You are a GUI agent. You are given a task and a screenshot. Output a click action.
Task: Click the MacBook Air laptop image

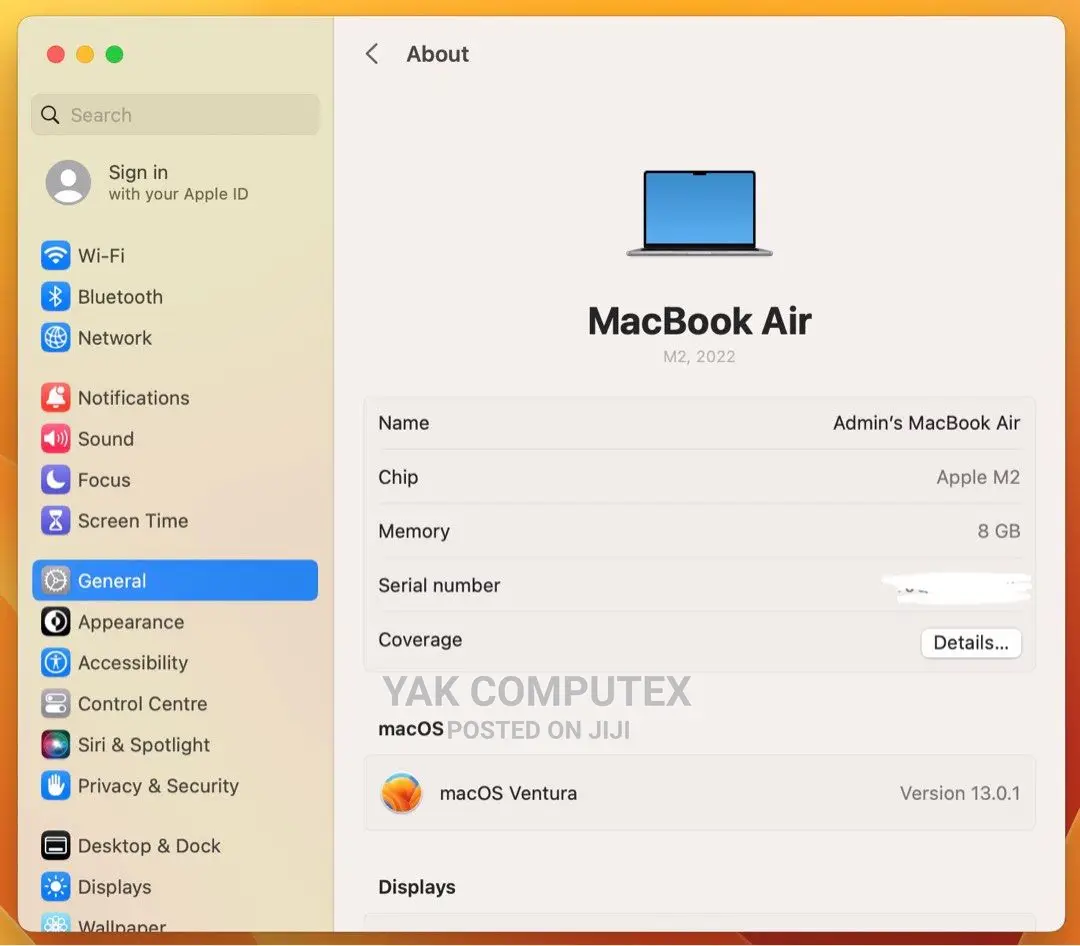[x=699, y=213]
